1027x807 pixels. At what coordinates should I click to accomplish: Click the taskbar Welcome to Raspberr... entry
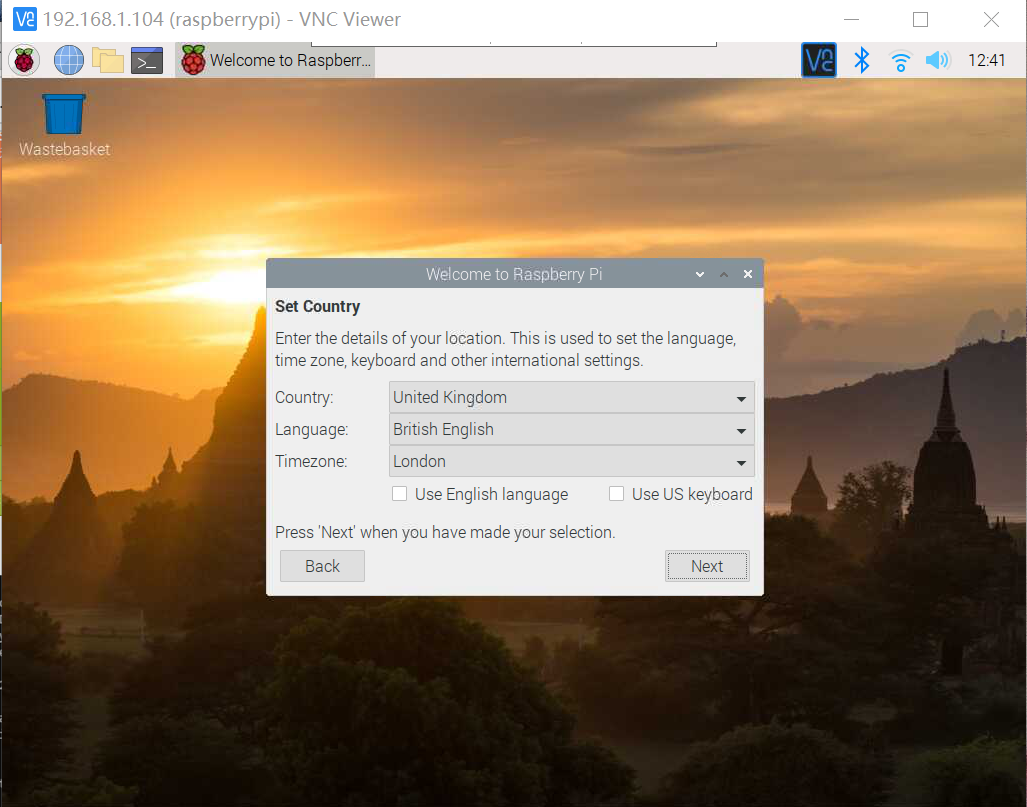(x=275, y=61)
